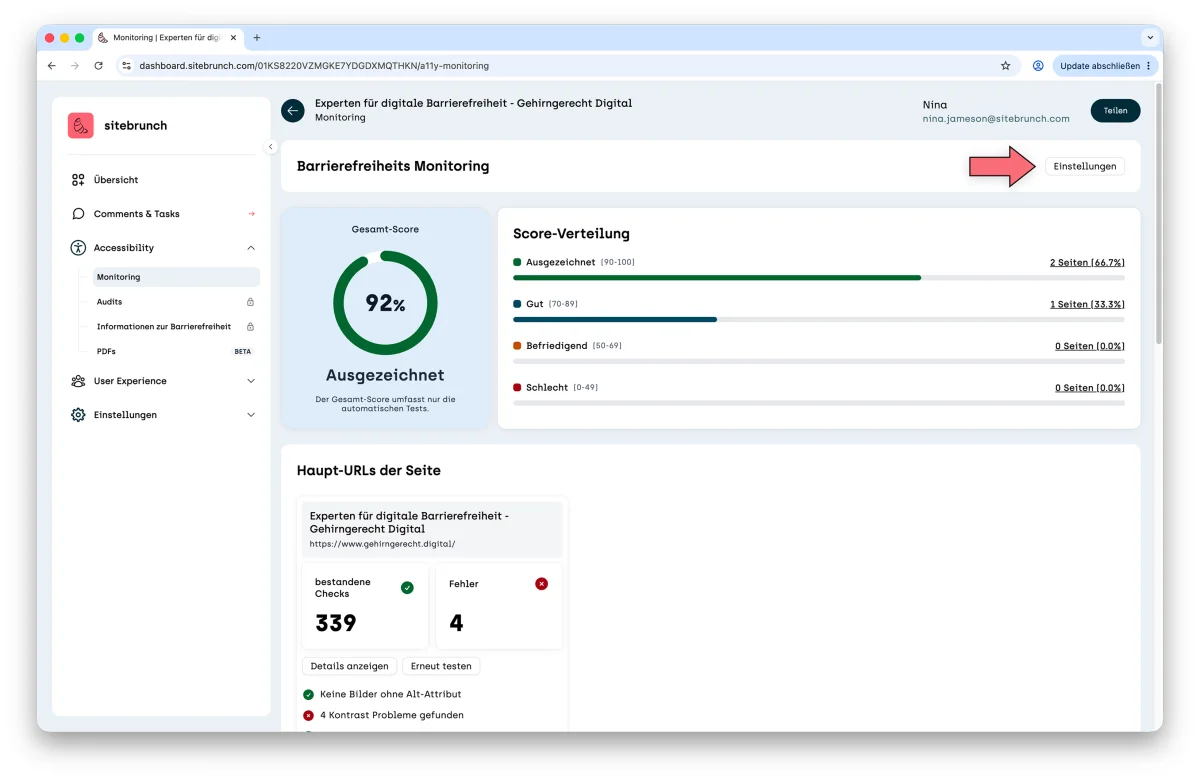Click the Übersicht grid icon
Image resolution: width=1200 pixels, height=780 pixels.
[78, 180]
